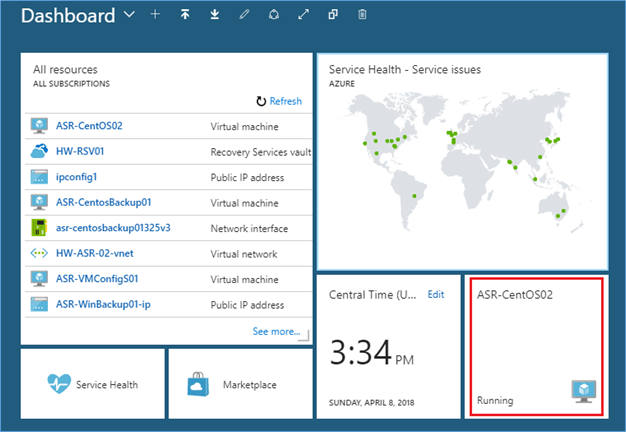Image resolution: width=626 pixels, height=432 pixels.
Task: Click the Service Health - Service issues title
Action: [x=405, y=69]
